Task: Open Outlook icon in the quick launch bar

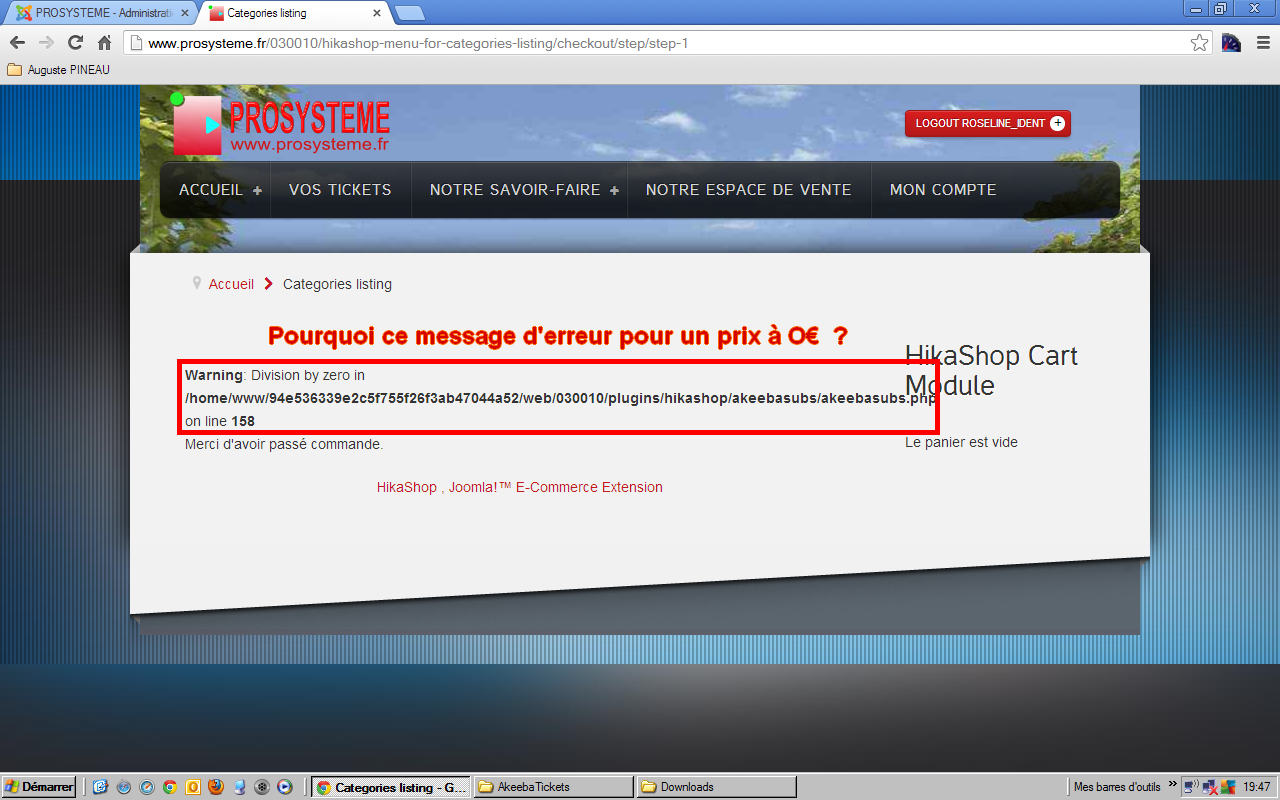Action: [x=193, y=787]
